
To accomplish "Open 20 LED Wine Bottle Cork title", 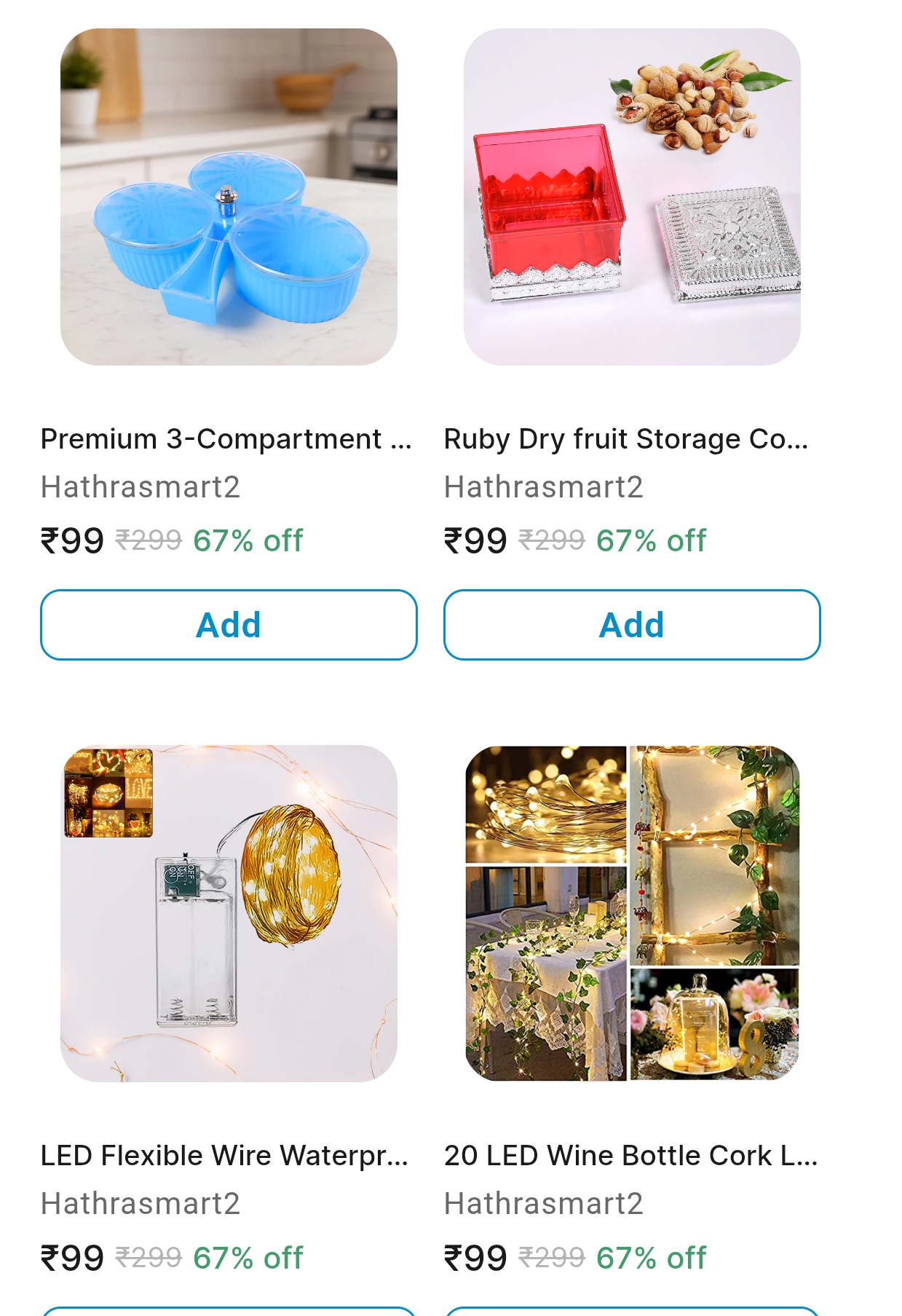I will click(x=630, y=1156).
